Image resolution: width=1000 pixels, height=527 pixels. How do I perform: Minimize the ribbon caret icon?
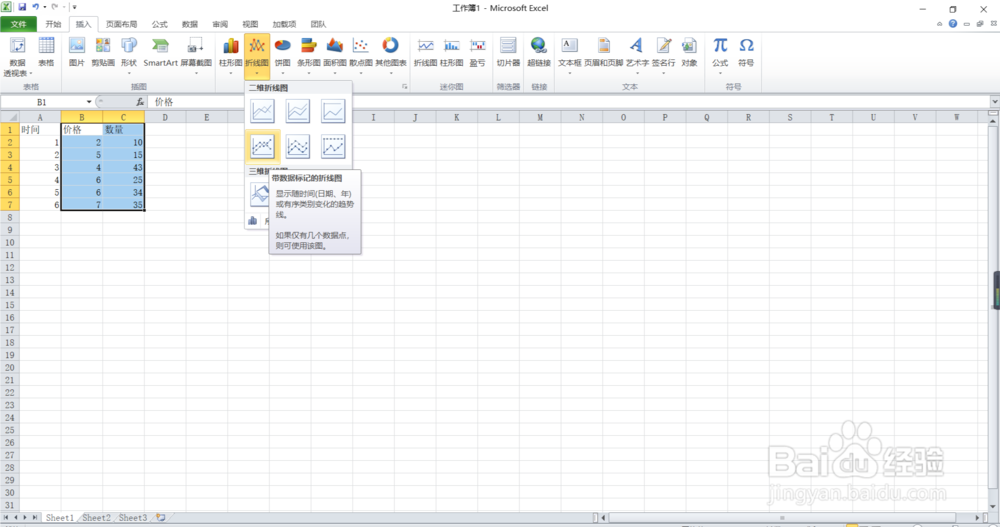coord(939,24)
